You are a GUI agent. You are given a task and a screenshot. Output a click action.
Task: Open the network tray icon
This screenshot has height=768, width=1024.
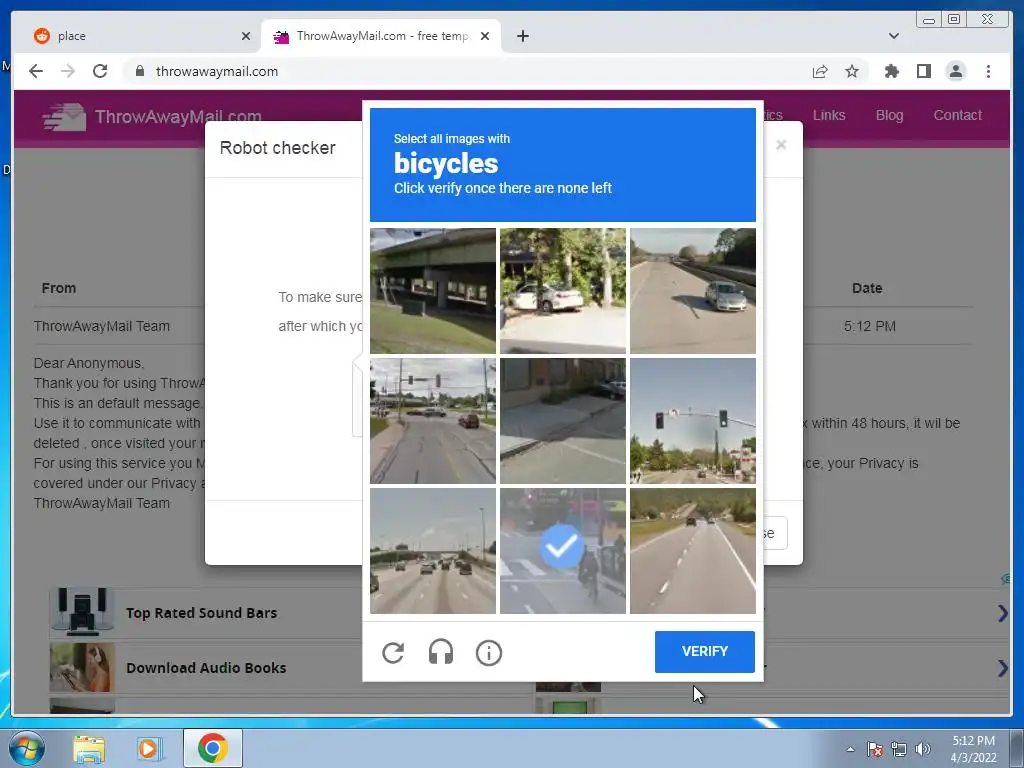tap(899, 749)
